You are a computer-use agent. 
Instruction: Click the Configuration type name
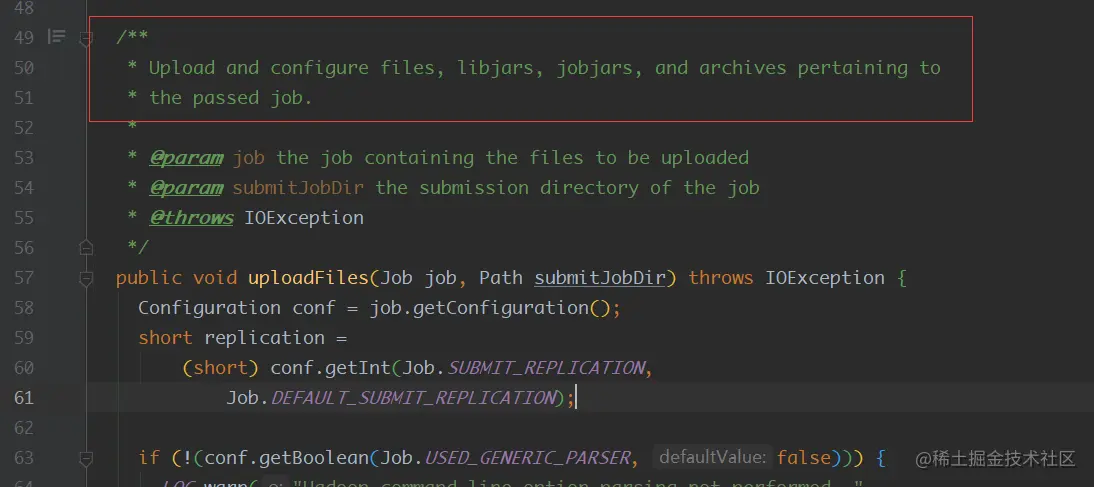tap(209, 308)
